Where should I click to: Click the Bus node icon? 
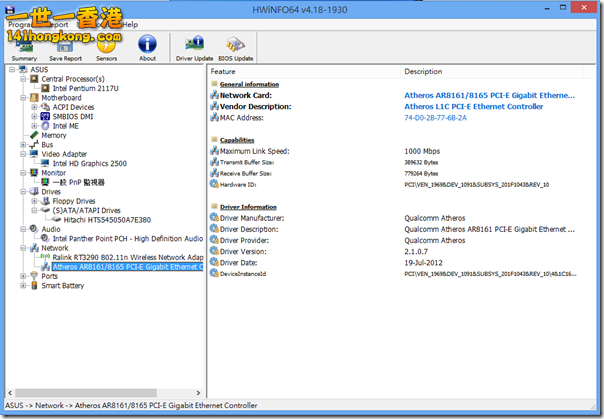[34, 145]
